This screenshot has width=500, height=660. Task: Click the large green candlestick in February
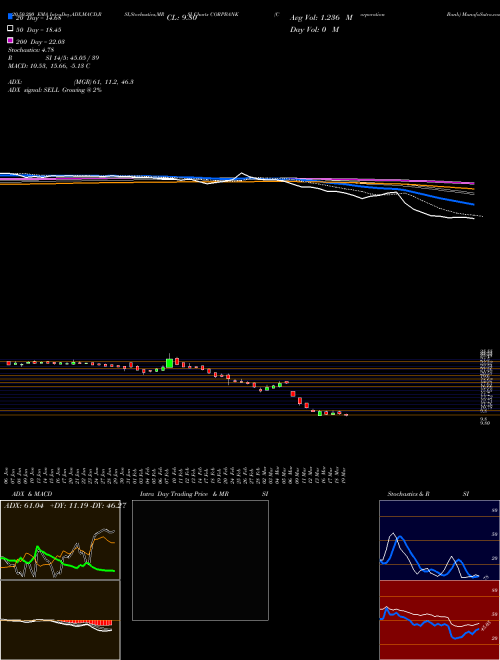click(x=170, y=363)
